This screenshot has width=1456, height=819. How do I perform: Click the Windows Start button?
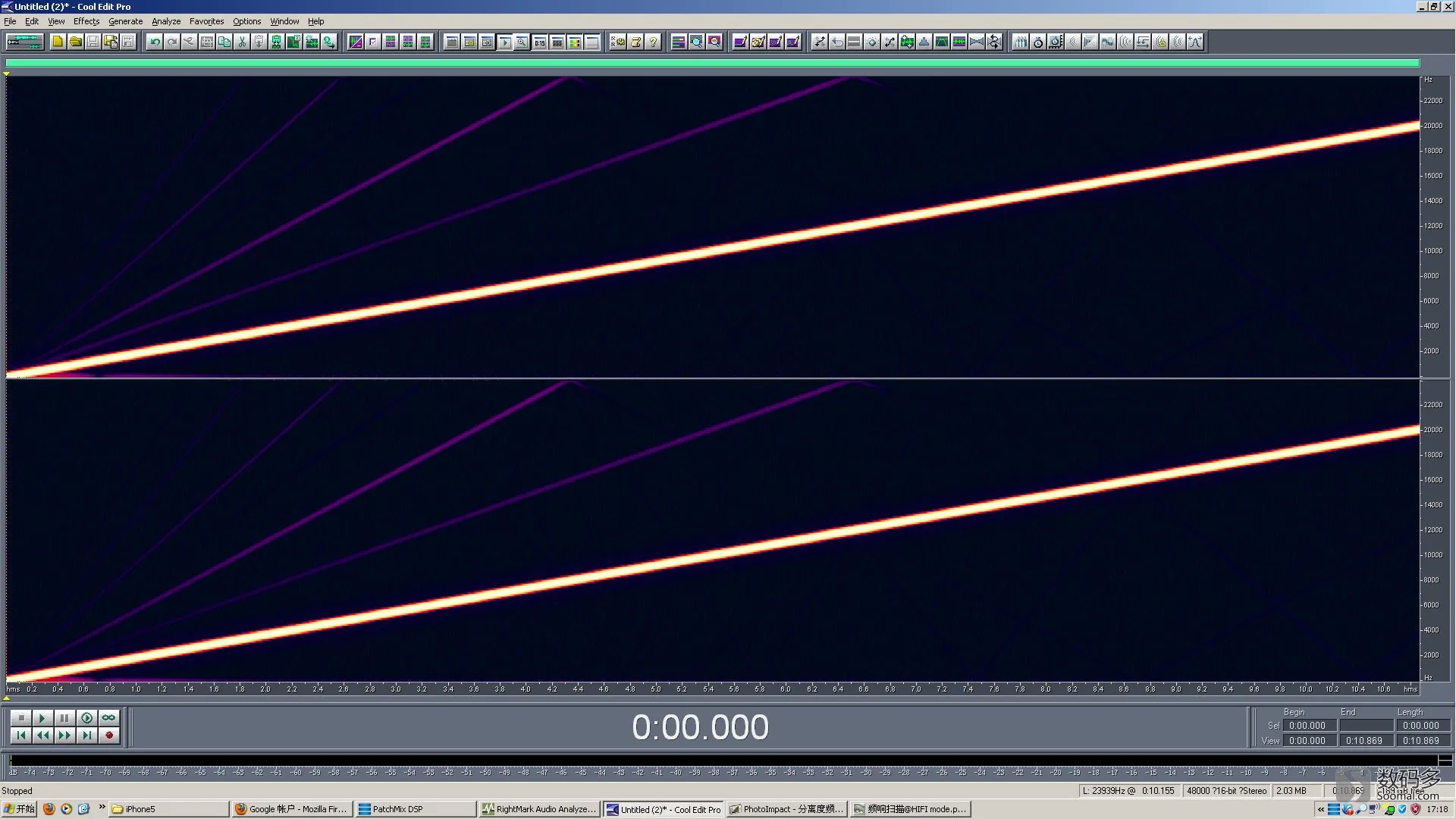pyautogui.click(x=19, y=809)
